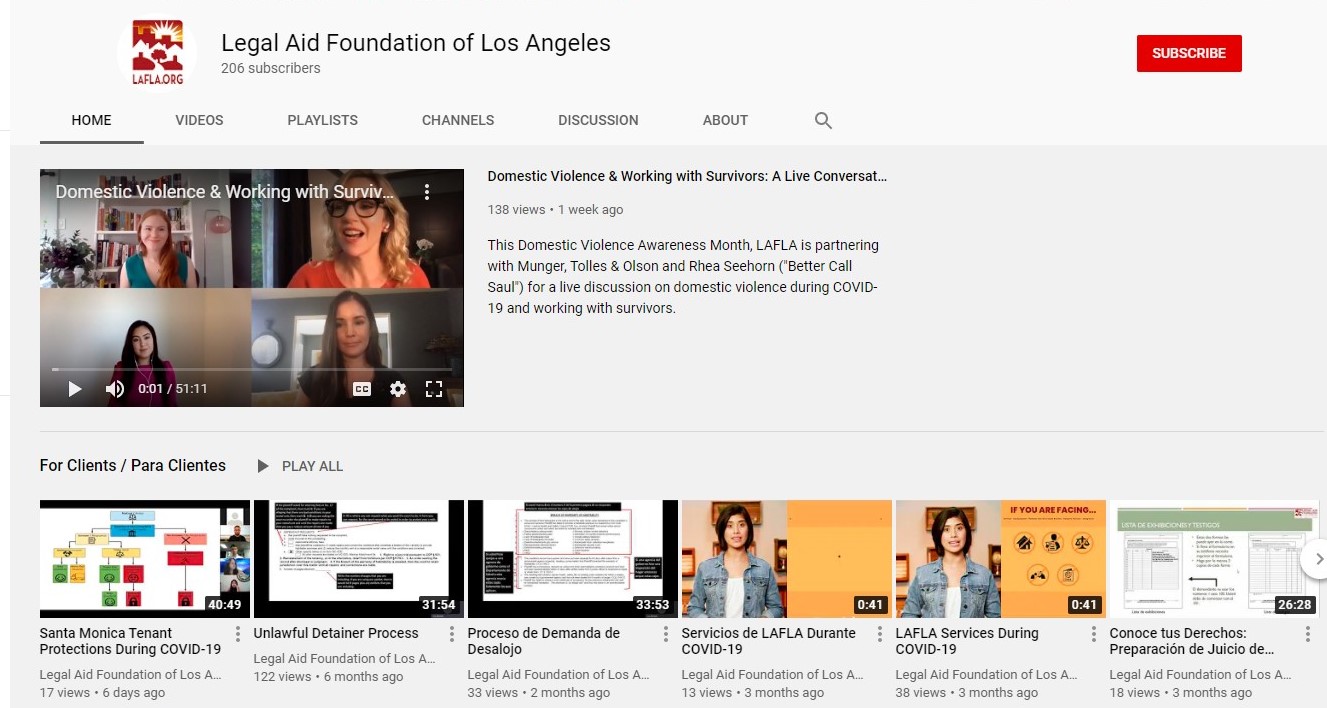Click the 122 views • 6 months ago text
The width and height of the screenshot is (1327, 708).
coord(328,676)
